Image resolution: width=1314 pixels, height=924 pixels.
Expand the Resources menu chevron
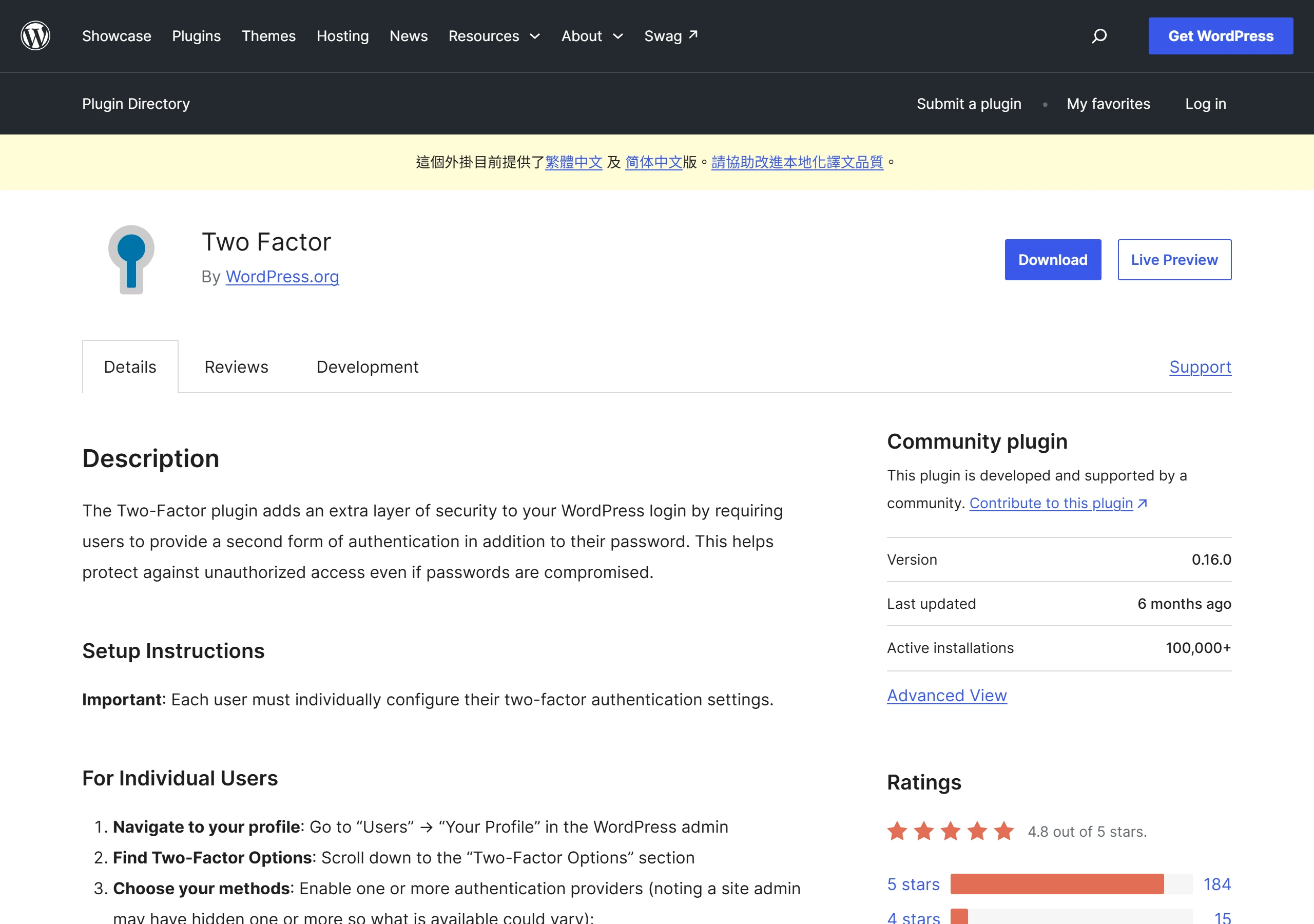click(x=535, y=36)
